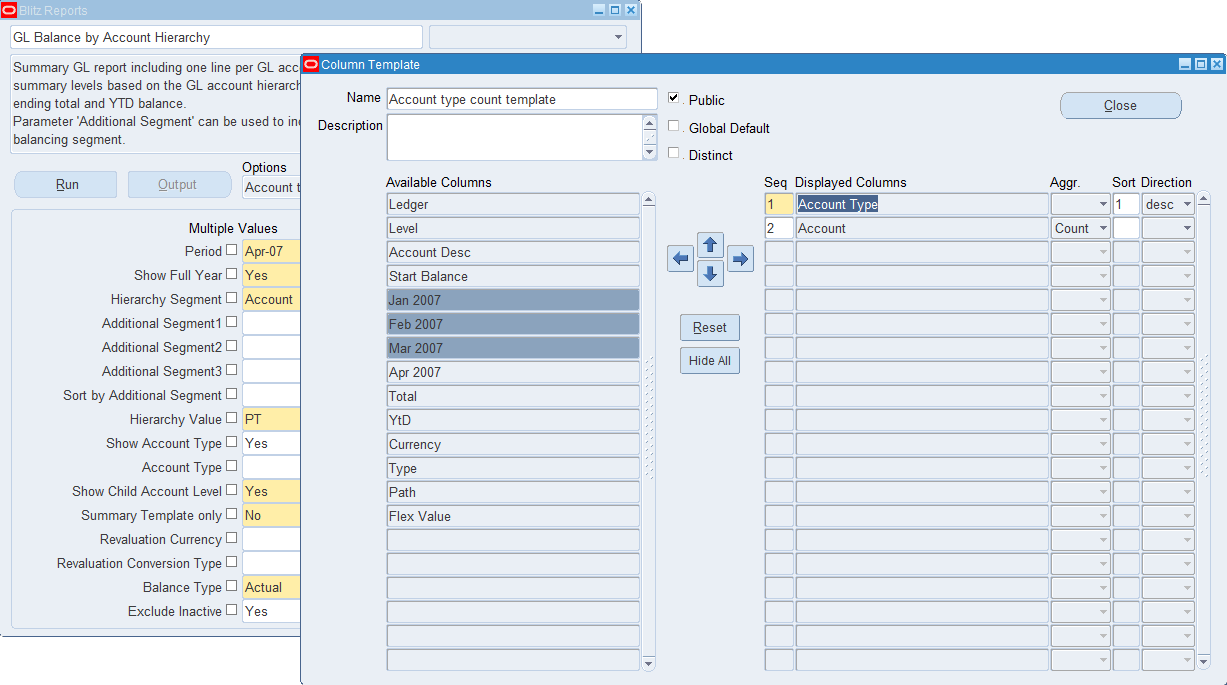The image size is (1227, 685).
Task: Click the Available Columns scrollbar down arrow
Action: pyautogui.click(x=649, y=662)
